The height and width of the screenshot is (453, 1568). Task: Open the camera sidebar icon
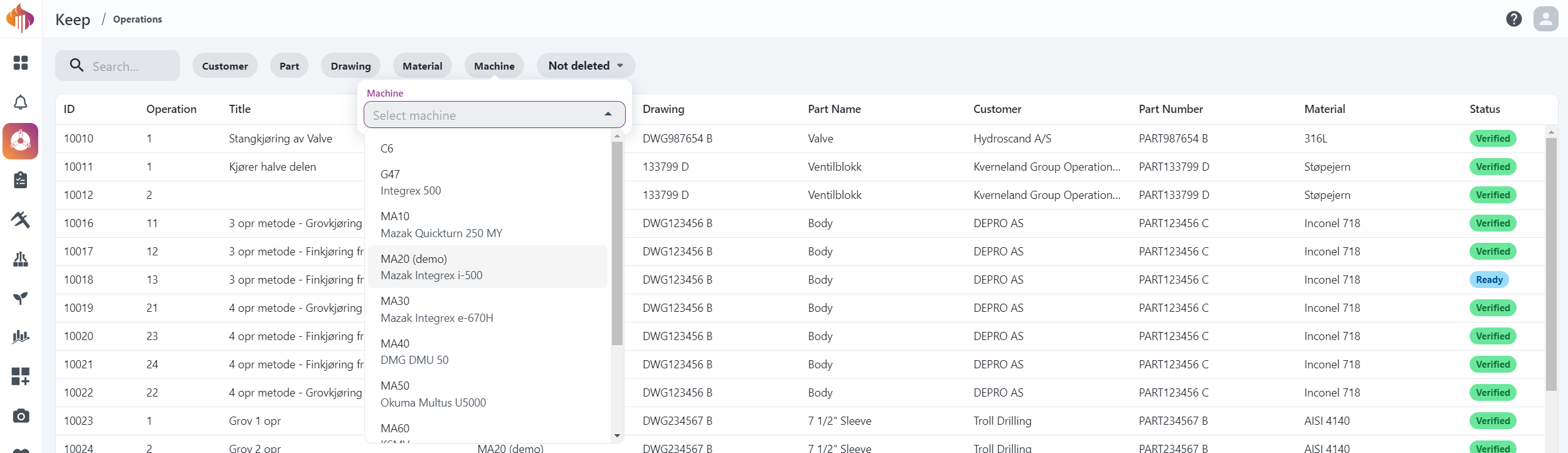point(21,416)
